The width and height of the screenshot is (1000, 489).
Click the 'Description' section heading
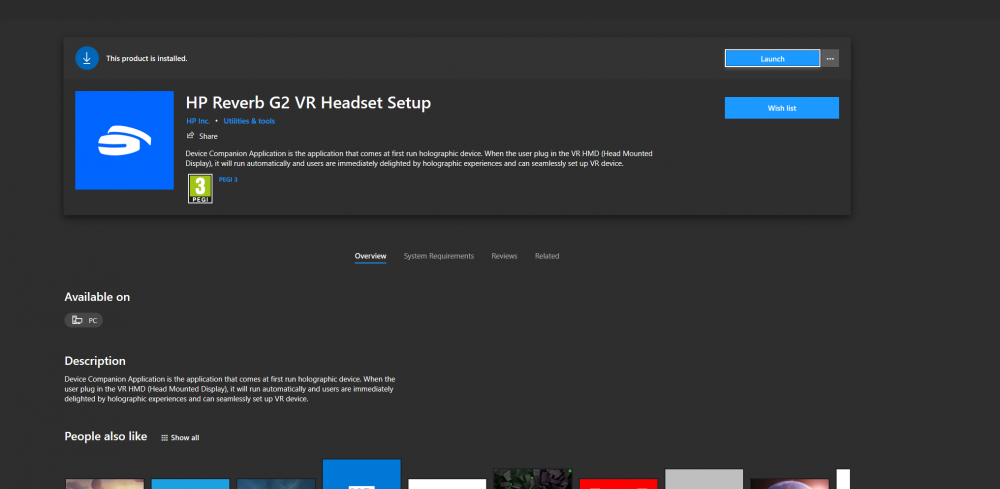[95, 361]
